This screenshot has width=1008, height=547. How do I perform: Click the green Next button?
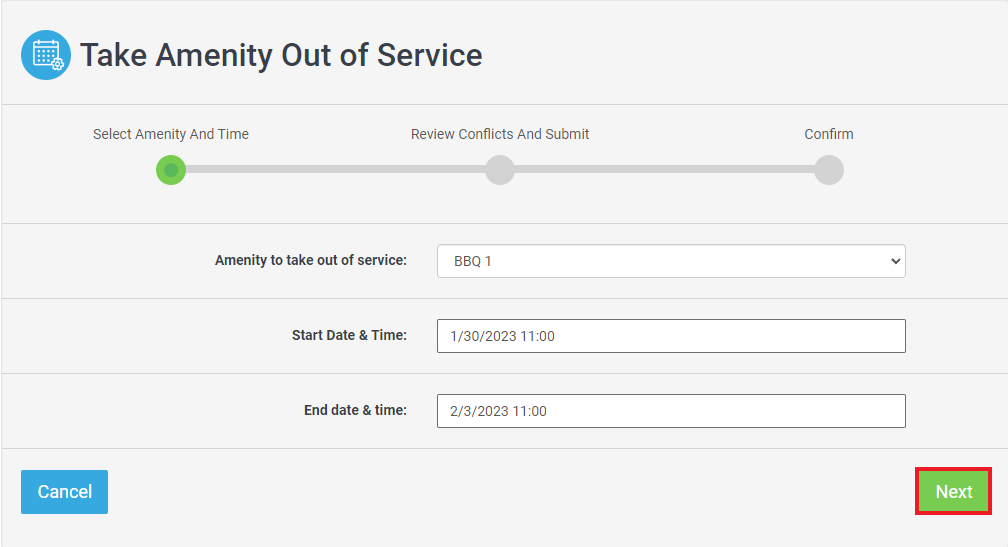coord(953,492)
